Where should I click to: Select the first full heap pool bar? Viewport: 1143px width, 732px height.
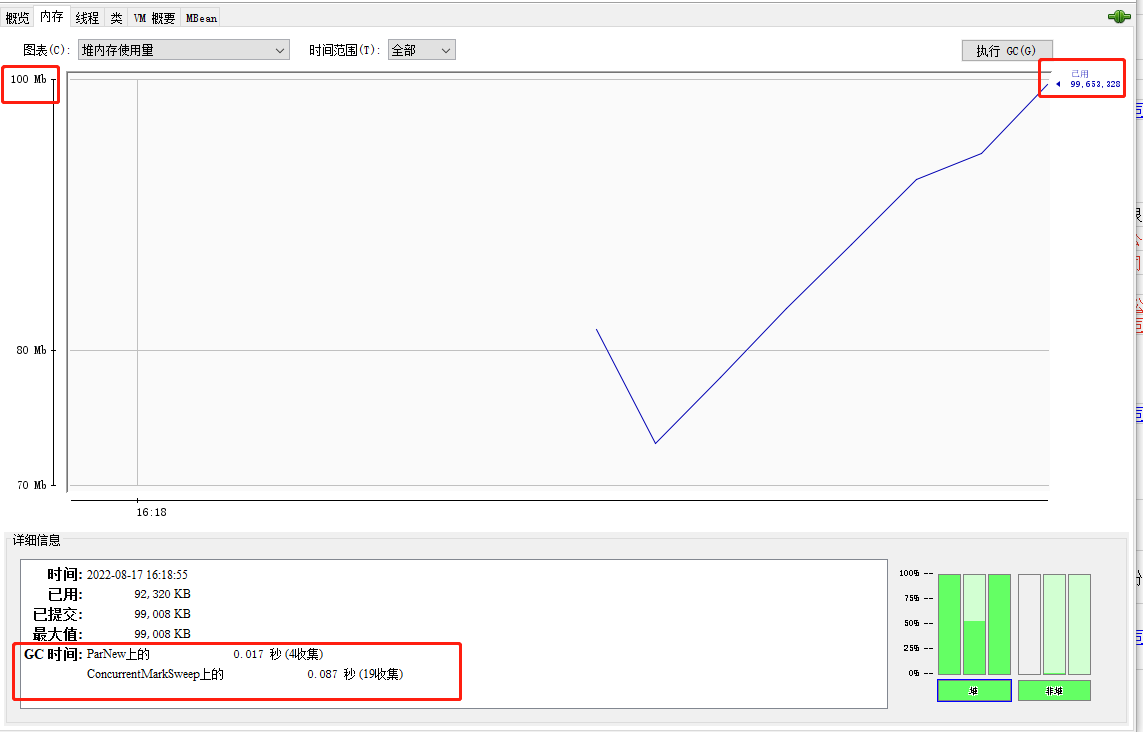pyautogui.click(x=949, y=624)
